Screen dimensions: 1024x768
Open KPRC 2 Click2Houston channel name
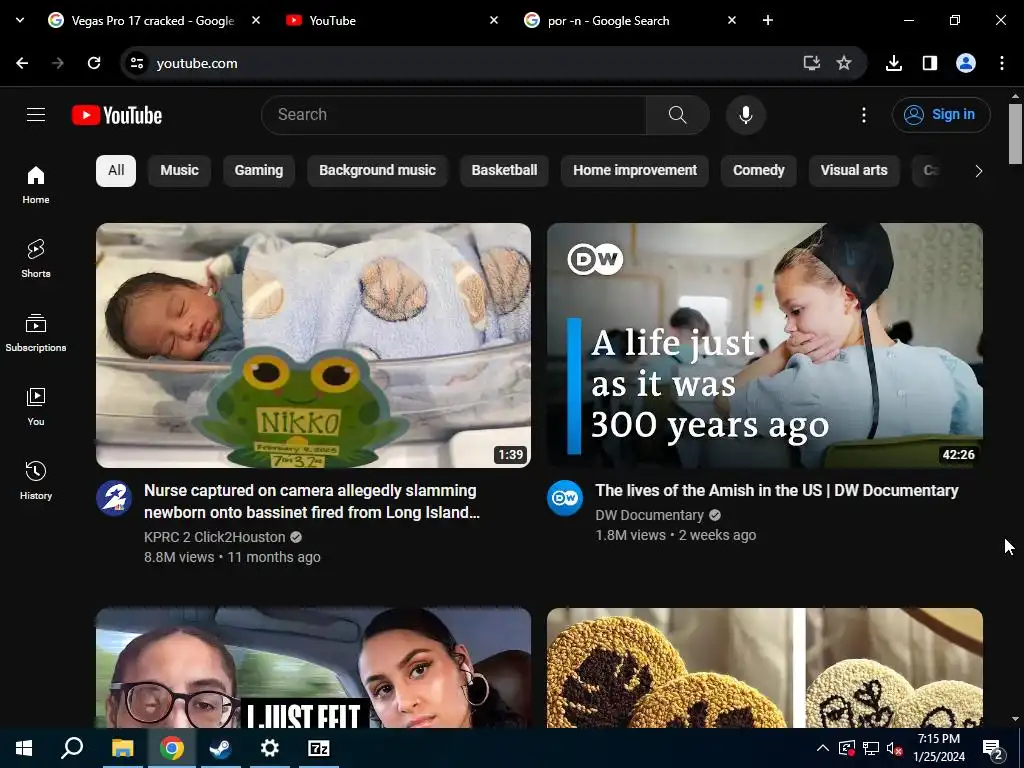pyautogui.click(x=214, y=537)
